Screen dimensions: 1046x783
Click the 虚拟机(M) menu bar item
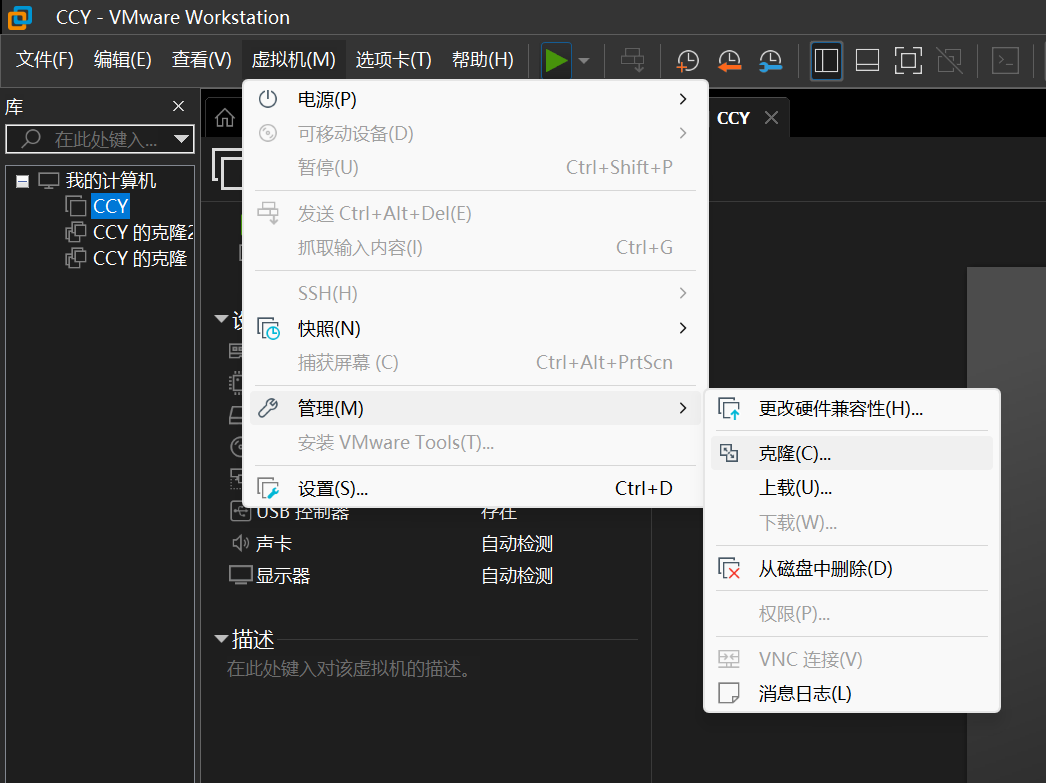point(294,60)
